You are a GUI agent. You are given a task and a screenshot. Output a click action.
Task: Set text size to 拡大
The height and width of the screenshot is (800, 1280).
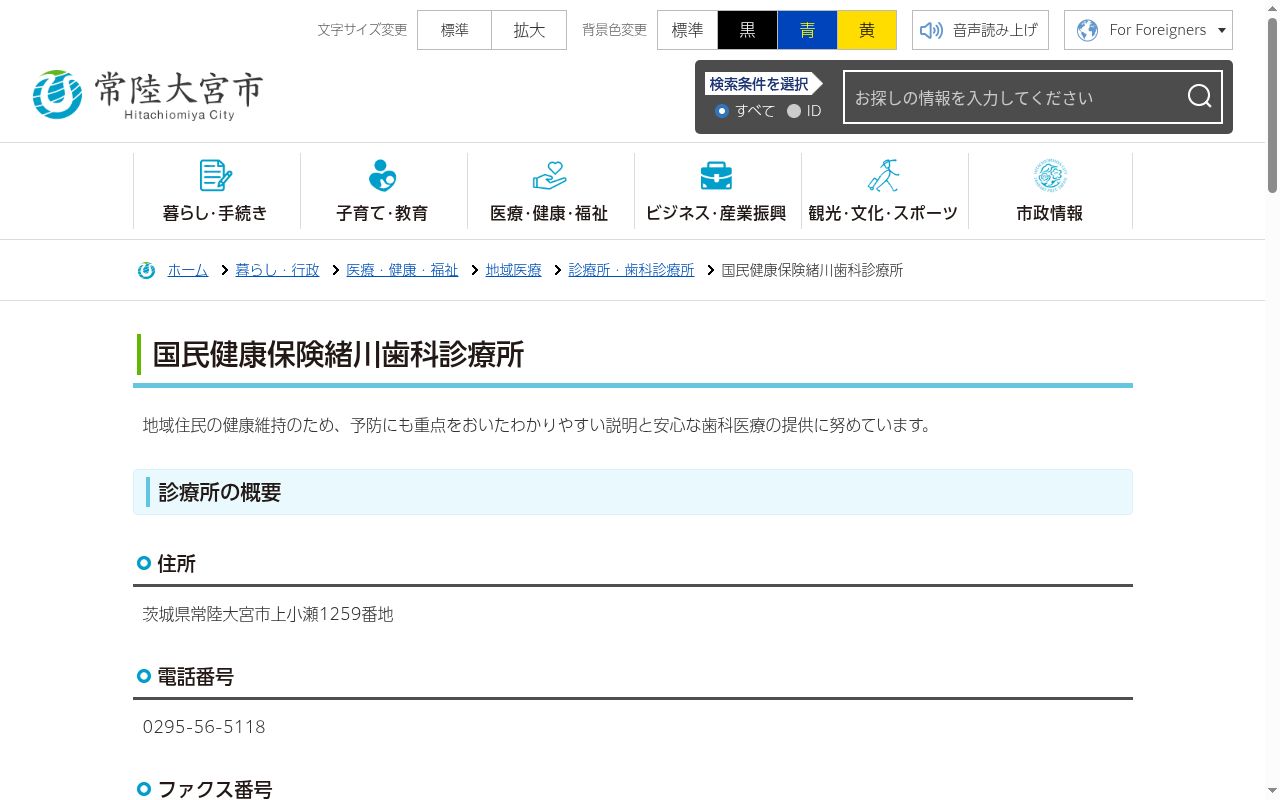click(x=529, y=30)
